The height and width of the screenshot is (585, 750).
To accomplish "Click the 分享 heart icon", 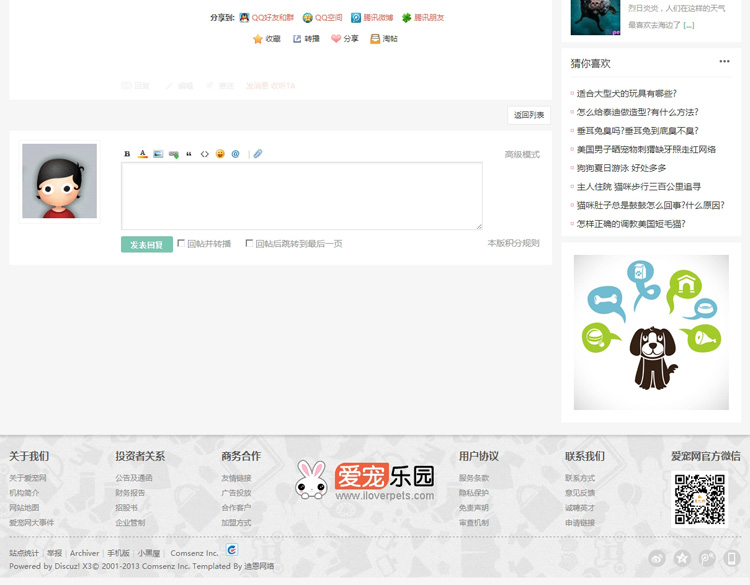I will 336,38.
